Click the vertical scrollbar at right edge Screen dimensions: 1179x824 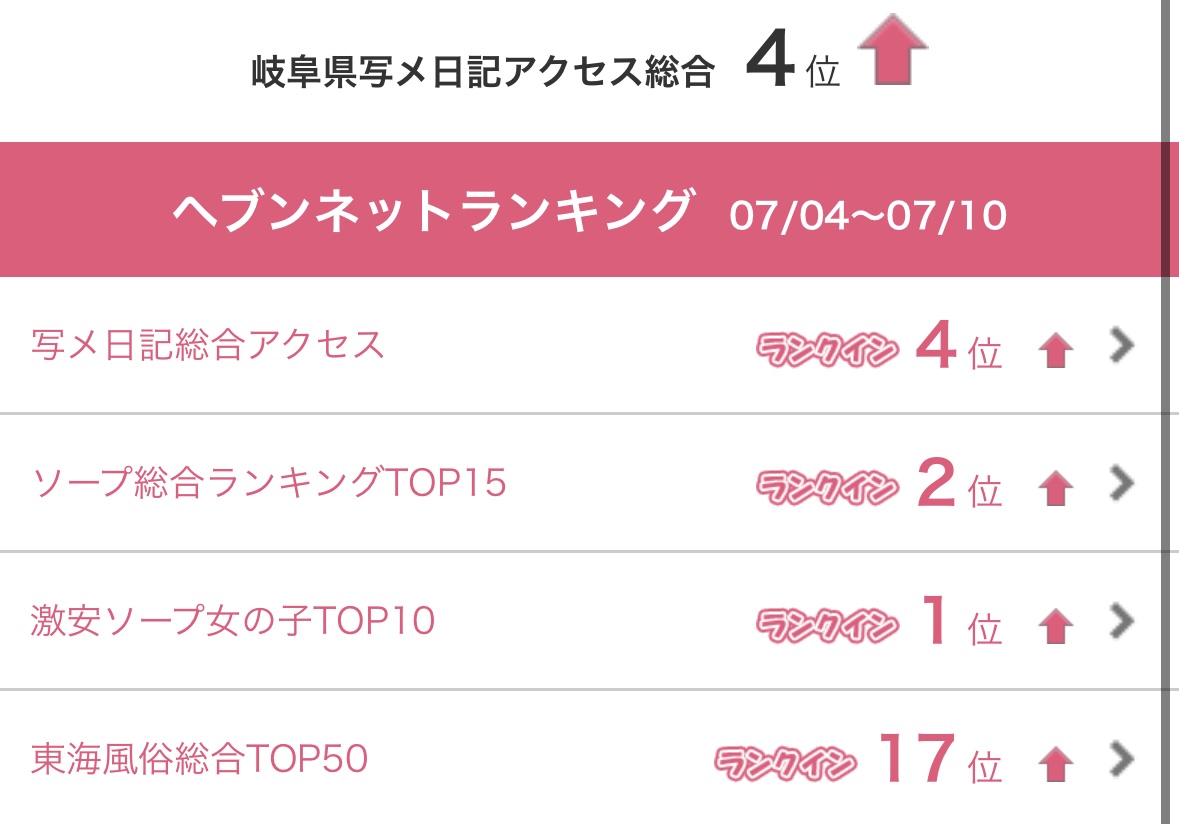click(1168, 412)
